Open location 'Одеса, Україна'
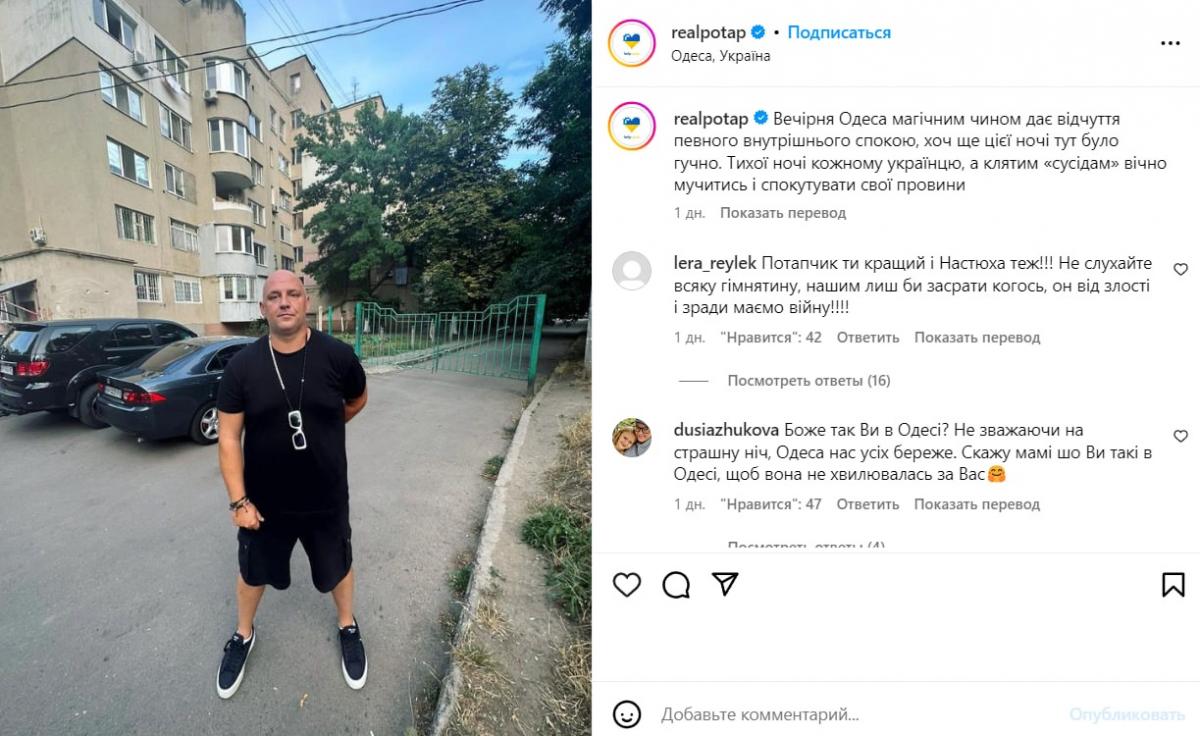Image resolution: width=1200 pixels, height=736 pixels. (721, 56)
